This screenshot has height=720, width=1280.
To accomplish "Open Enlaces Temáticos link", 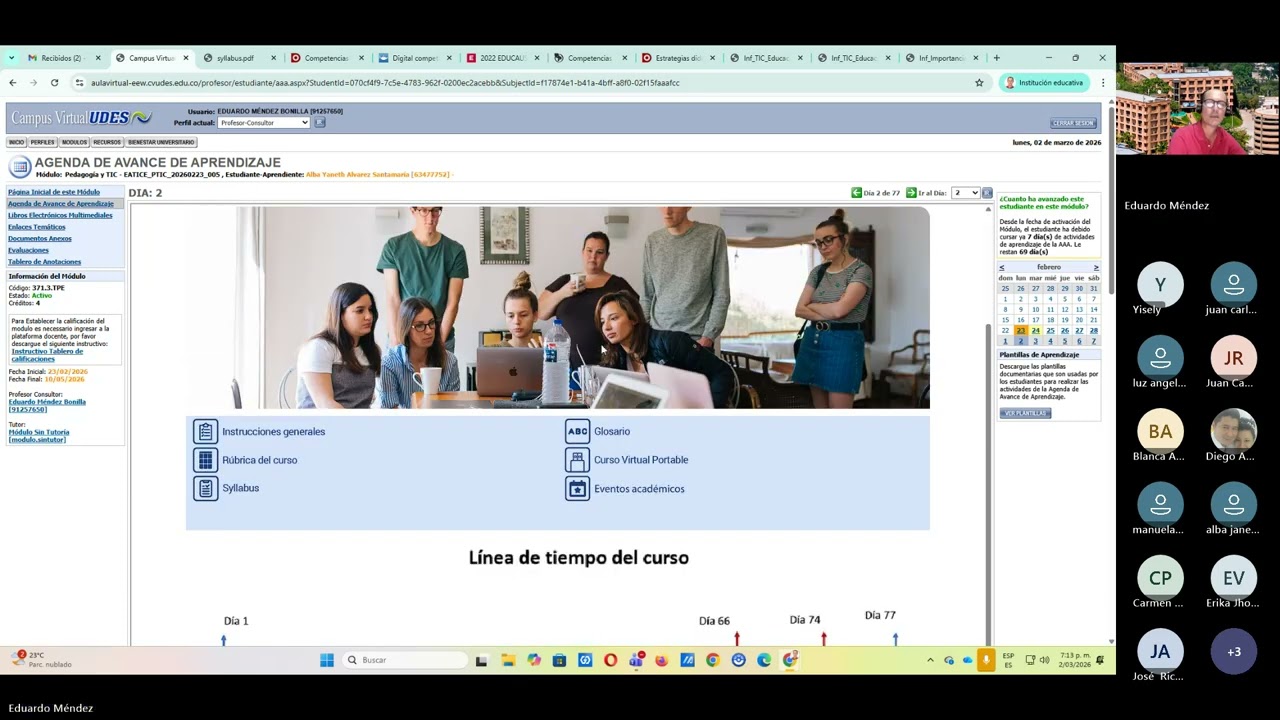I will pyautogui.click(x=37, y=227).
